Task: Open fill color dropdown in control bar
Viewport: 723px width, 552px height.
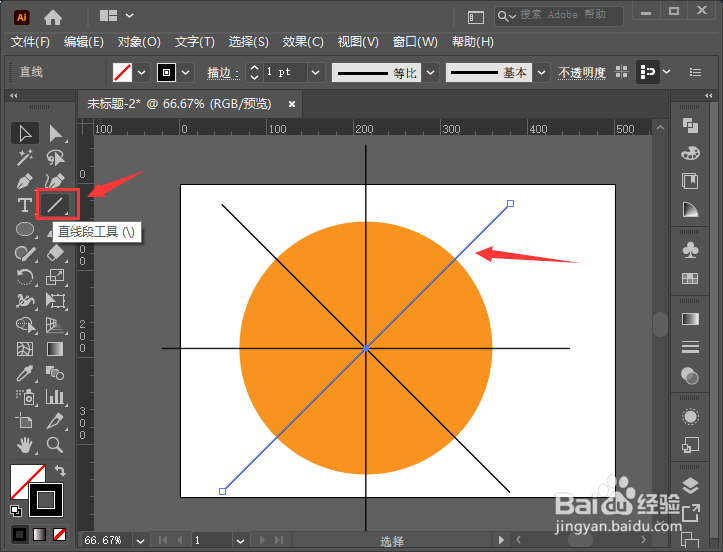Action: click(142, 72)
